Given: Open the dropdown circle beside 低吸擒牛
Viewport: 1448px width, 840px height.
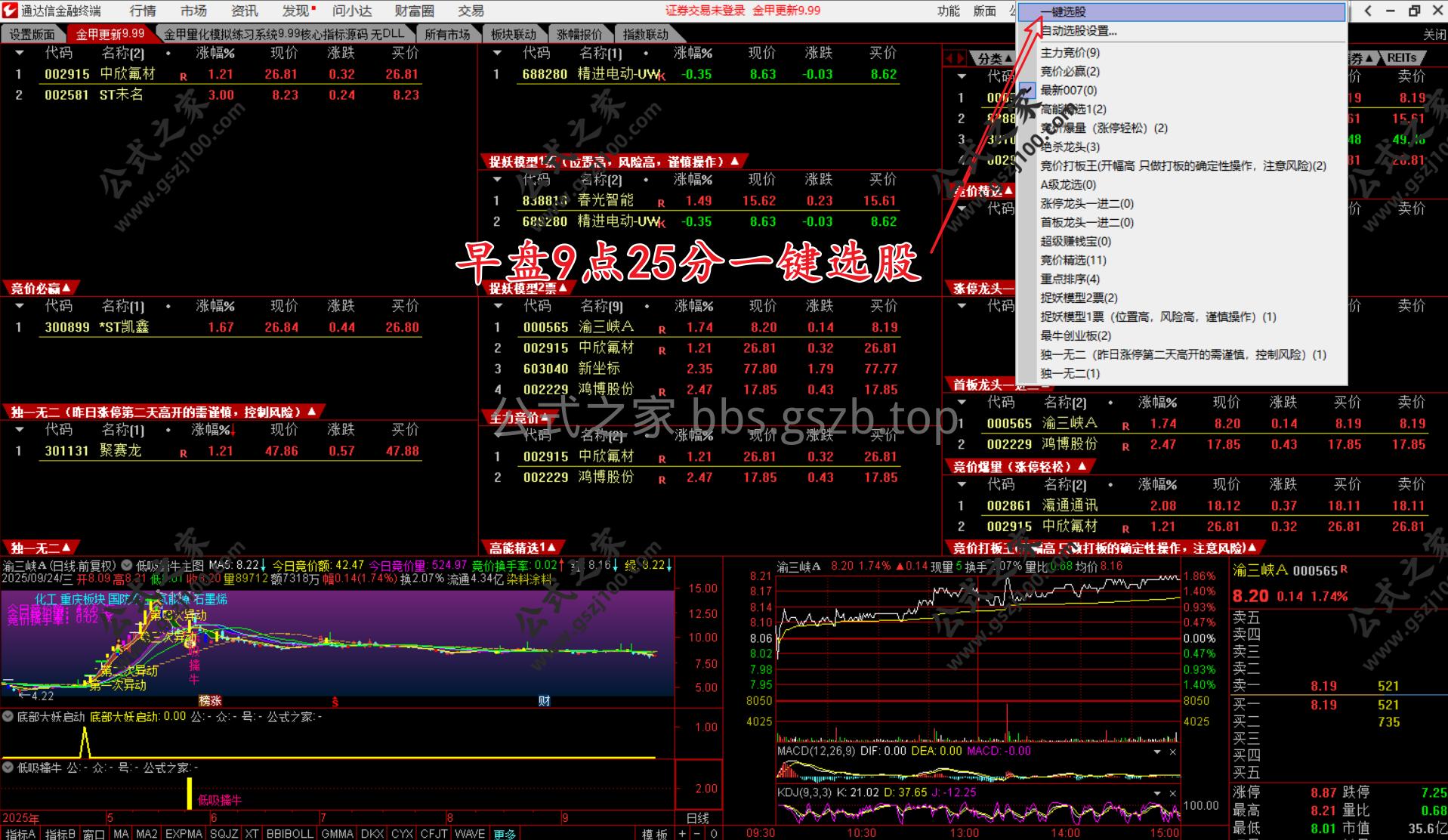Looking at the screenshot, I should point(8,767).
